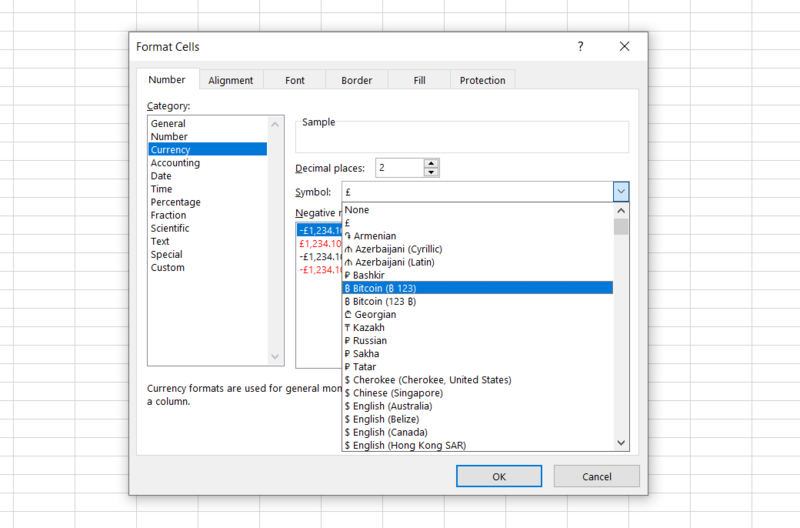Image resolution: width=800 pixels, height=528 pixels.
Task: Choose the £ symbol option
Action: point(478,223)
